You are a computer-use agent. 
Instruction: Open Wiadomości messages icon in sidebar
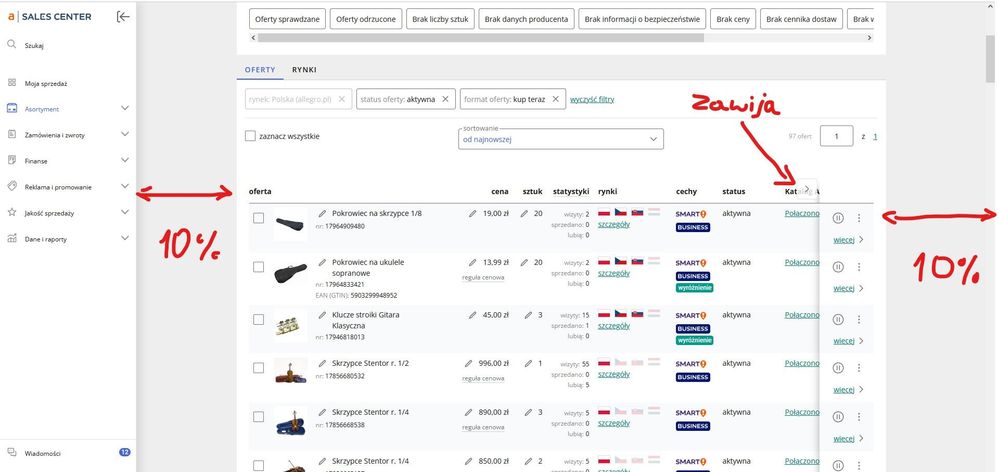12,452
